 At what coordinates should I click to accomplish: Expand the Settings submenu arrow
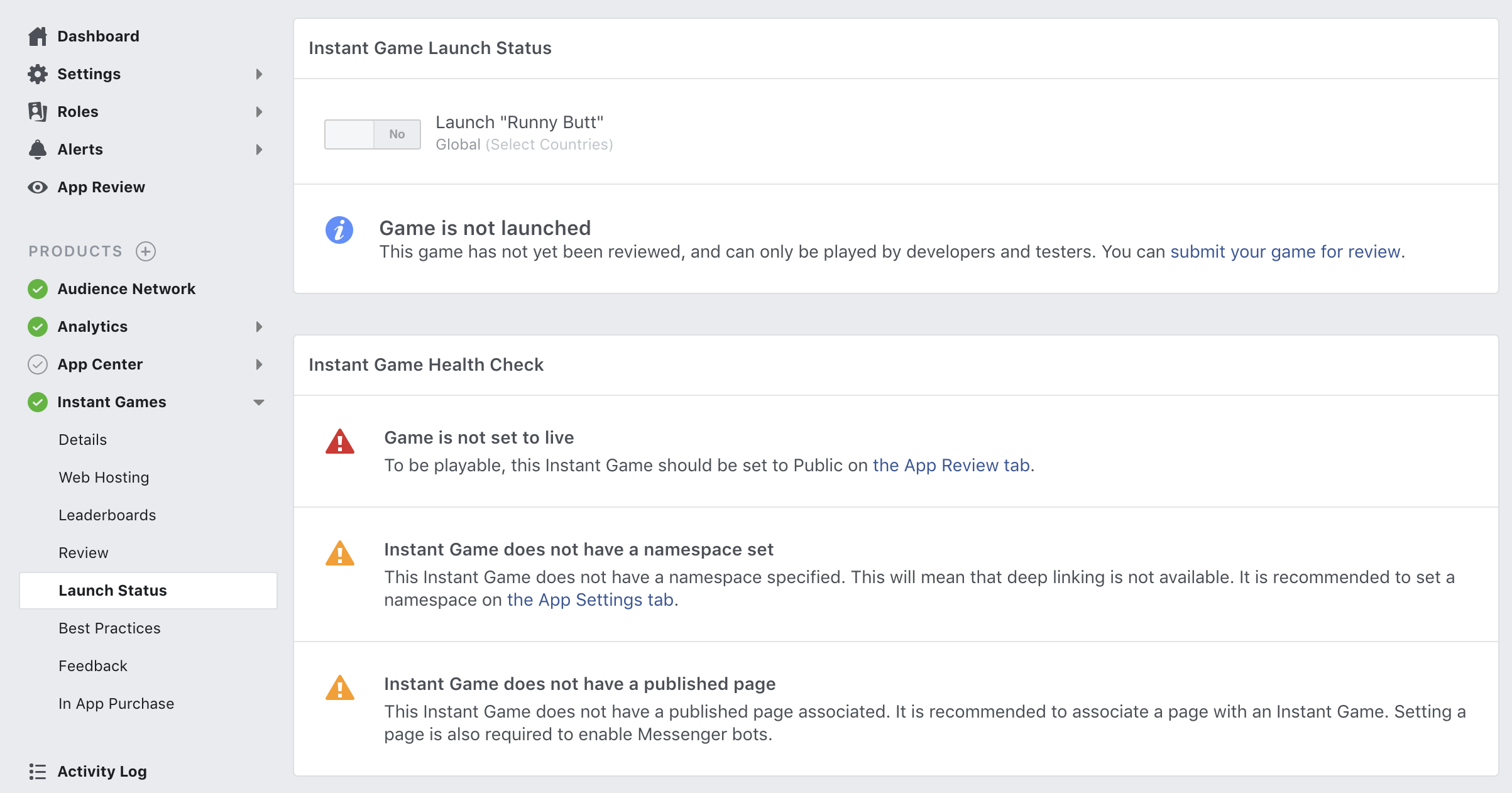[x=259, y=74]
